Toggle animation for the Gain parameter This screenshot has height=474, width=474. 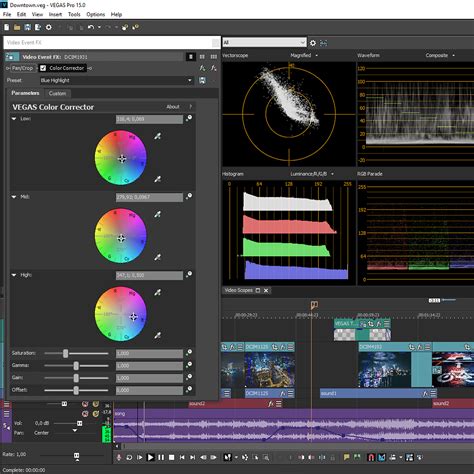point(189,377)
